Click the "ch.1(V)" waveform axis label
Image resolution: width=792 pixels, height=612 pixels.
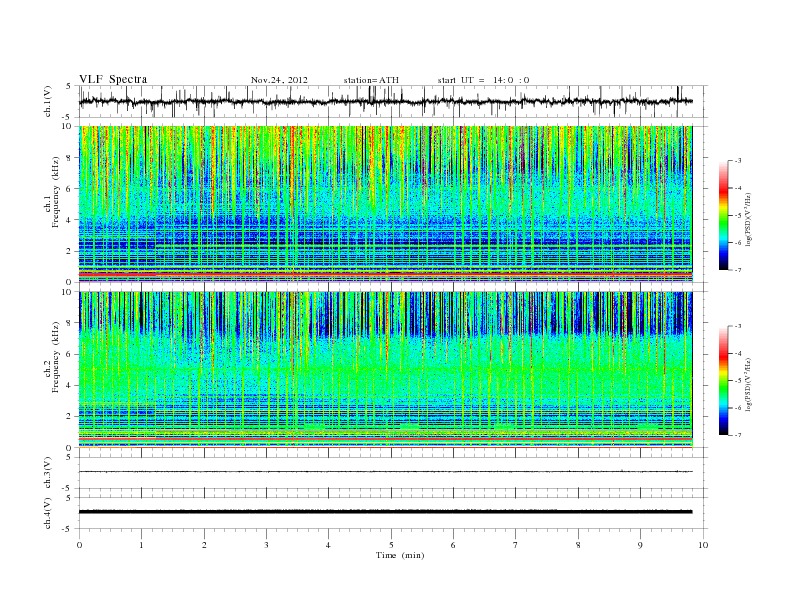pos(48,101)
